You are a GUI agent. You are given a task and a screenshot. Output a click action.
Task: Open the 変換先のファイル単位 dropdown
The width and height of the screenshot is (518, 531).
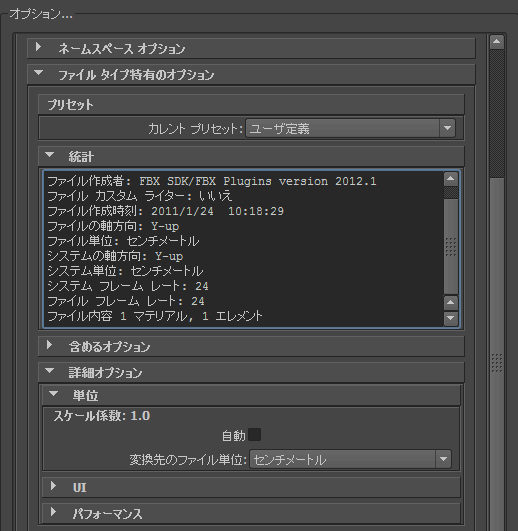click(350, 460)
